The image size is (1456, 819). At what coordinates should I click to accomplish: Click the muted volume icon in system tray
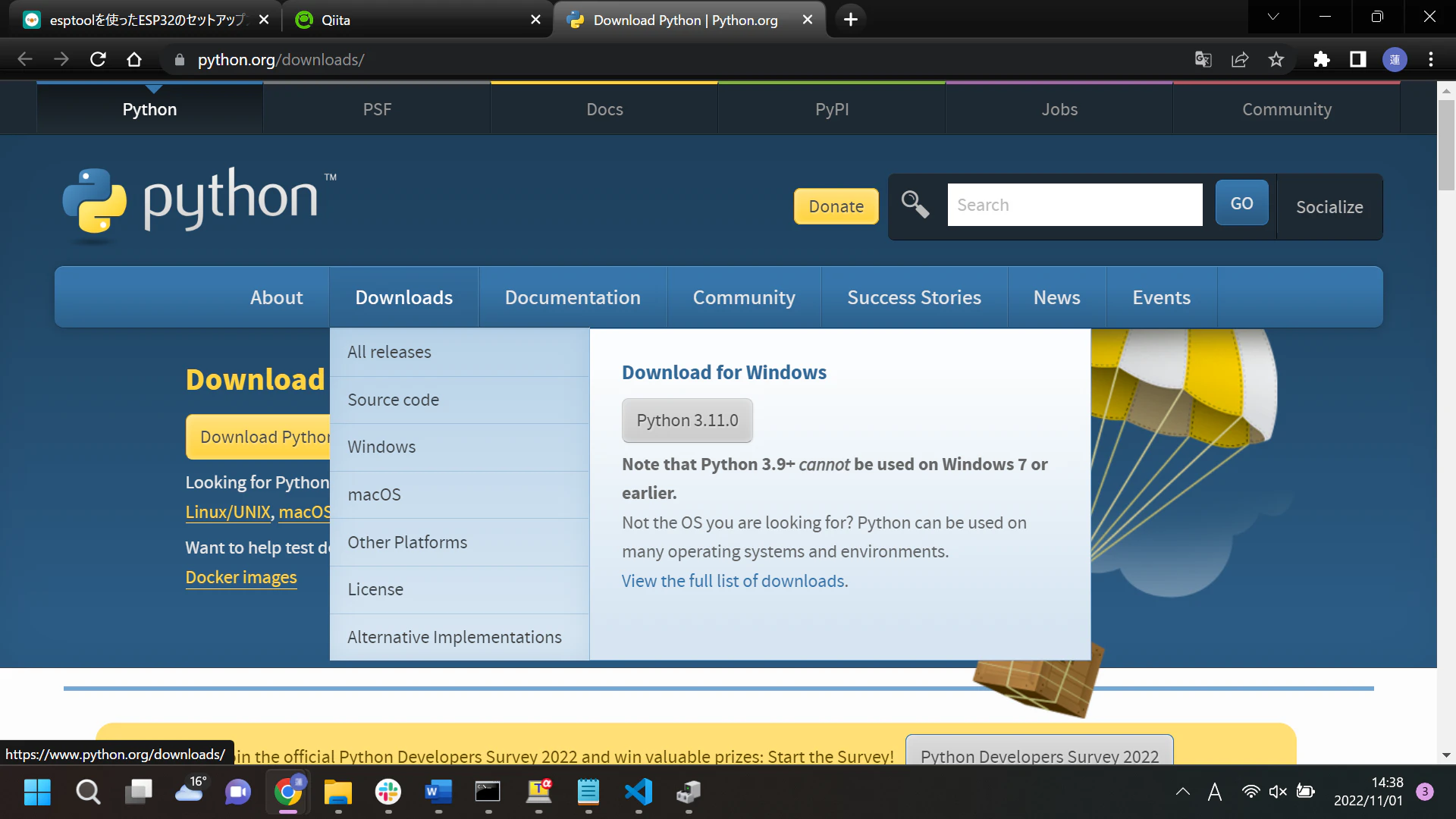point(1278,792)
